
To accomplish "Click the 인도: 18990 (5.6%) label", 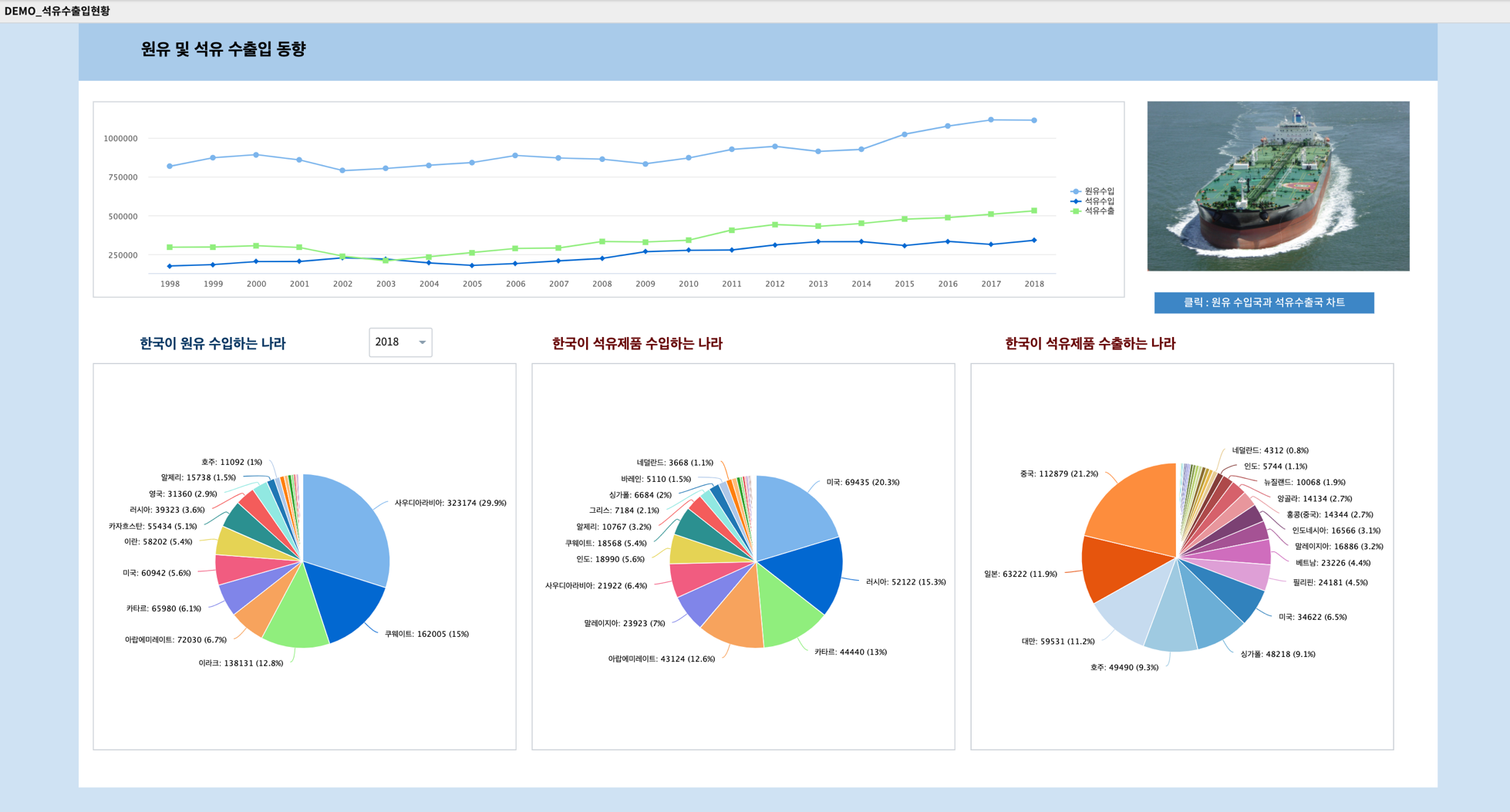I will (610, 560).
